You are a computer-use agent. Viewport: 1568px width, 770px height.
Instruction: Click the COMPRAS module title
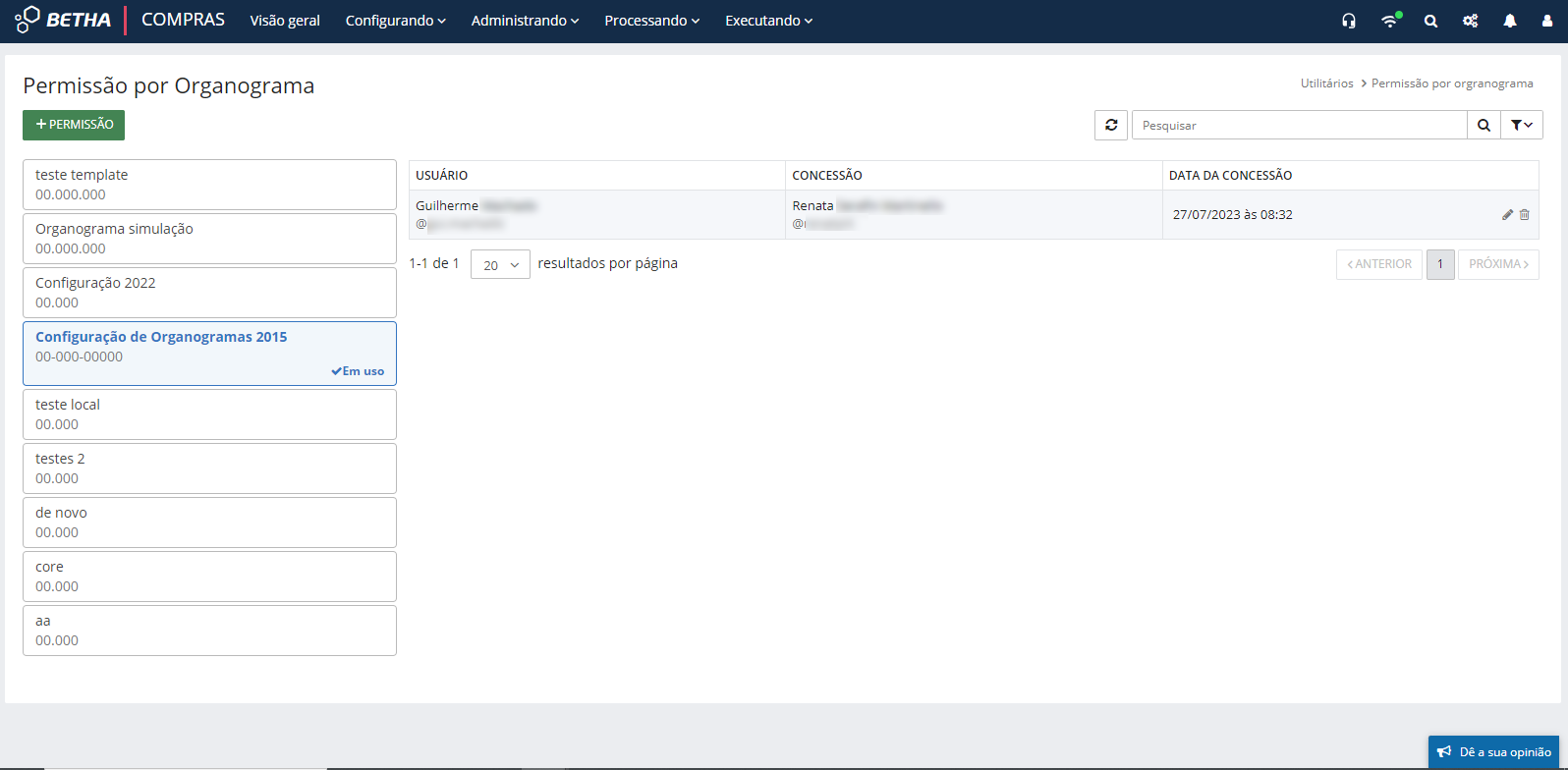coord(183,20)
